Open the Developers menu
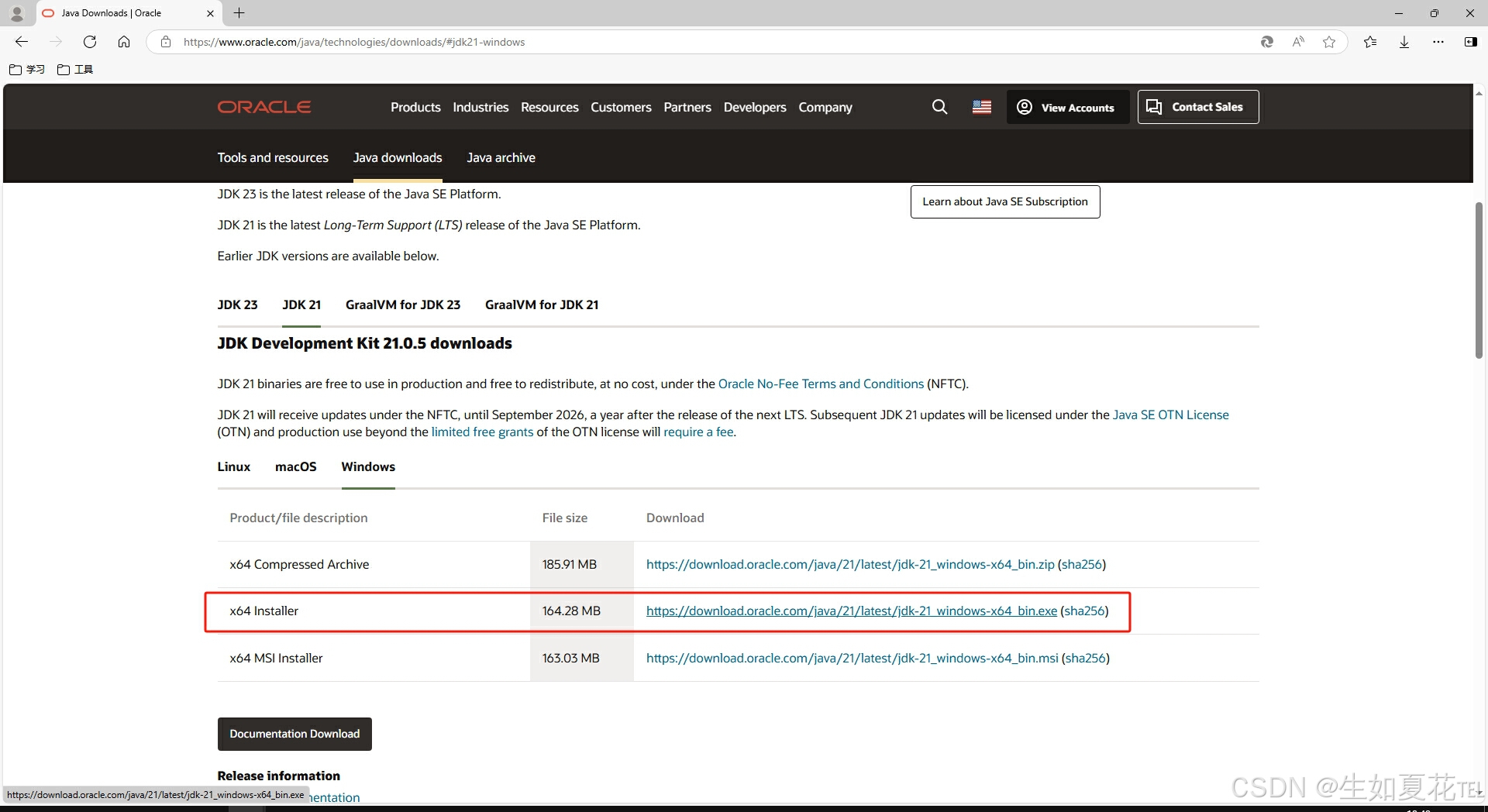 (x=755, y=107)
